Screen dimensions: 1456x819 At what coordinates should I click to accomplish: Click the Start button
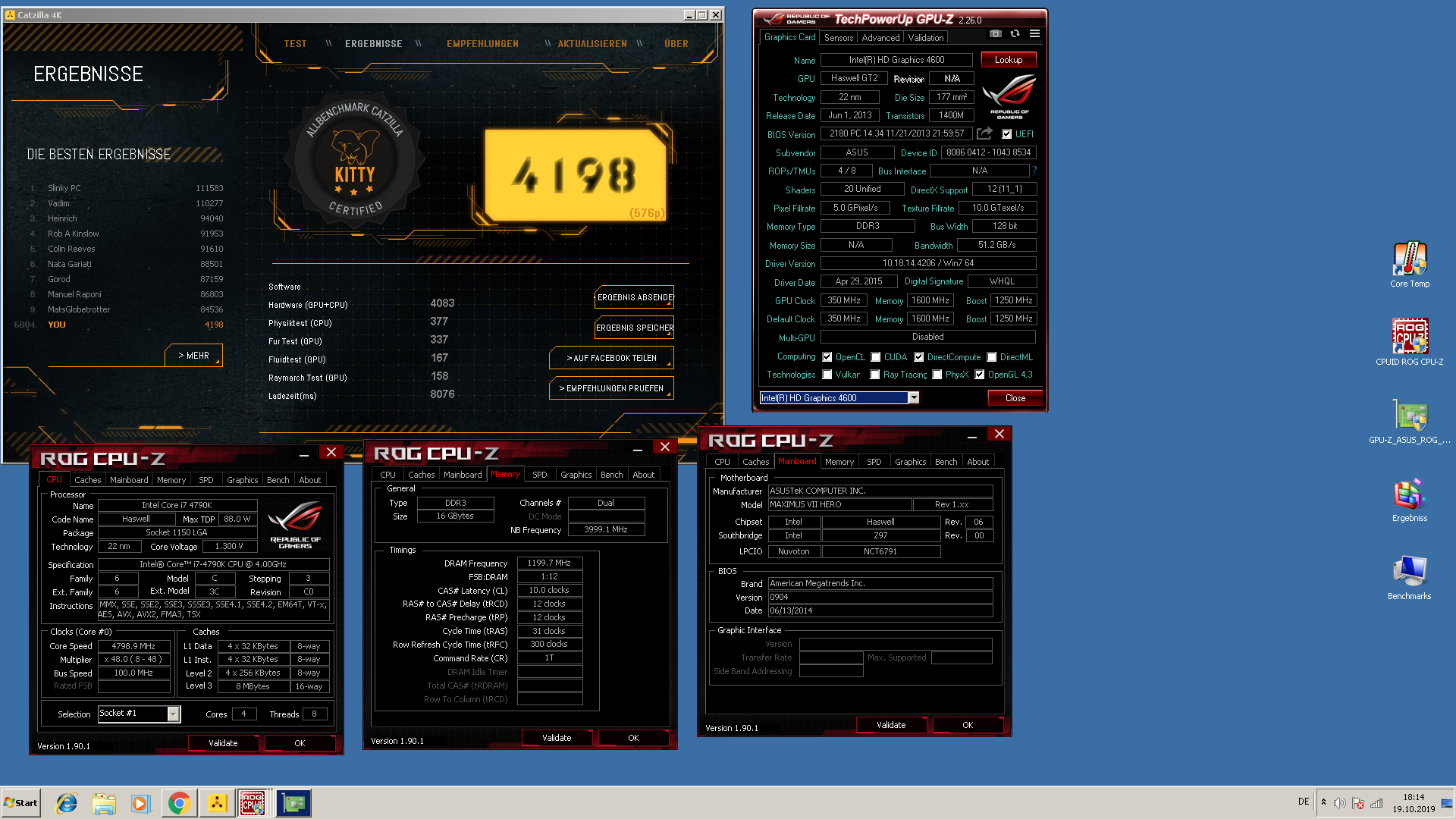click(20, 803)
